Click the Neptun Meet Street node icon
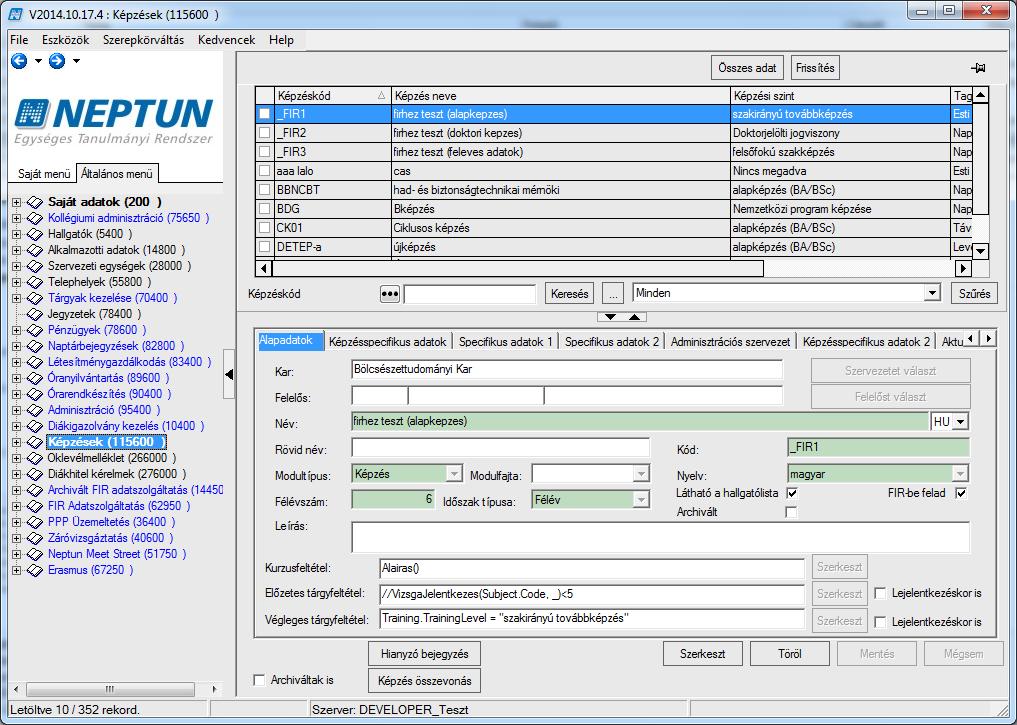Screen dimensions: 1017x725 [x=34, y=554]
